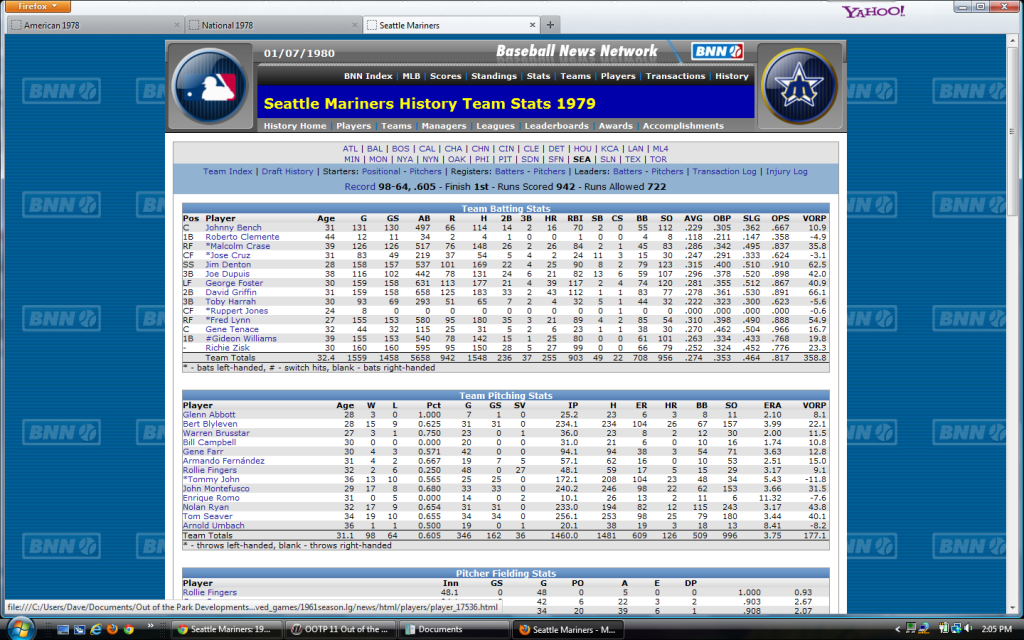
Task: Open Johnny Bench player page
Action: (233, 228)
